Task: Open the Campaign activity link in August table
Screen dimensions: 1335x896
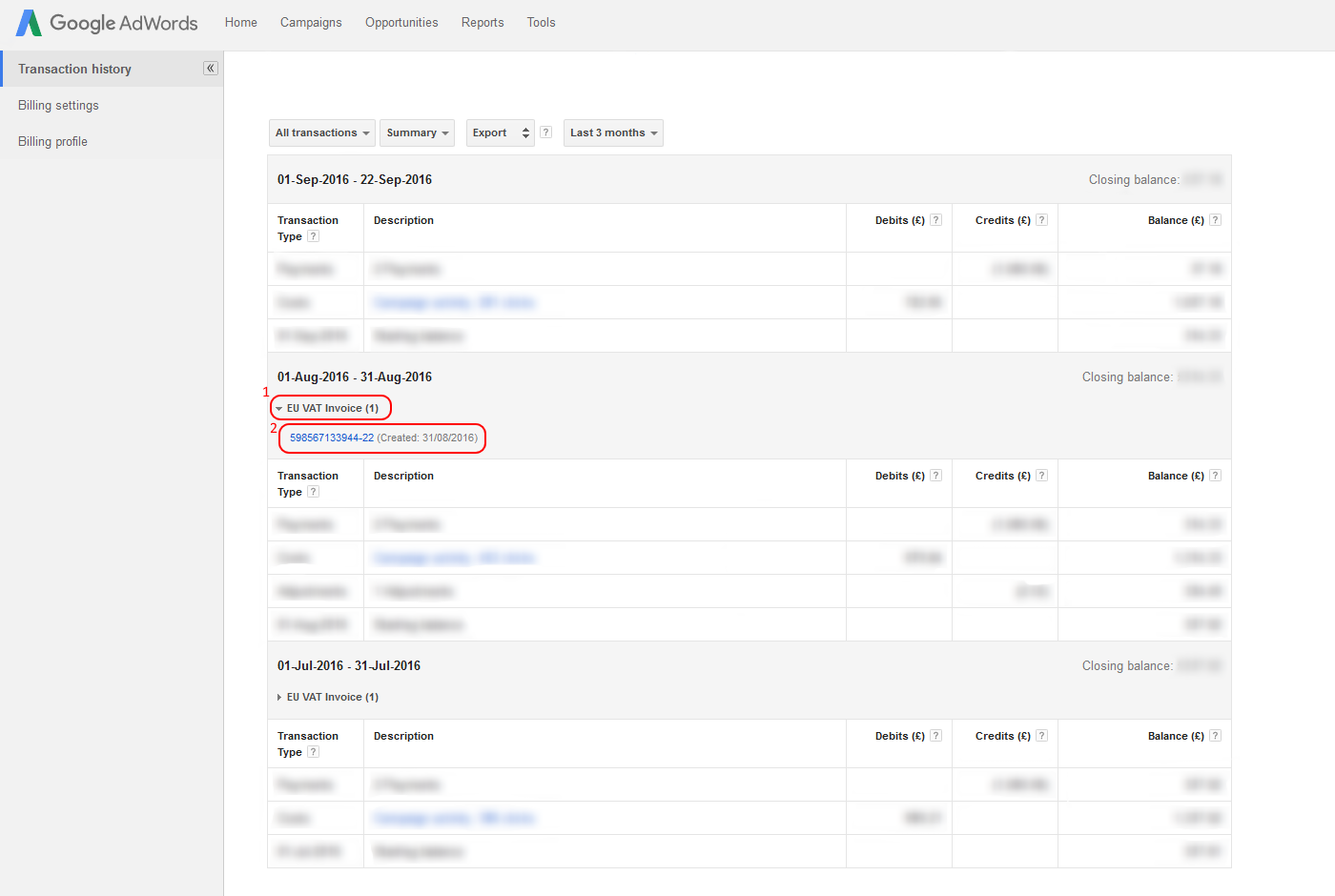Action: pos(454,558)
